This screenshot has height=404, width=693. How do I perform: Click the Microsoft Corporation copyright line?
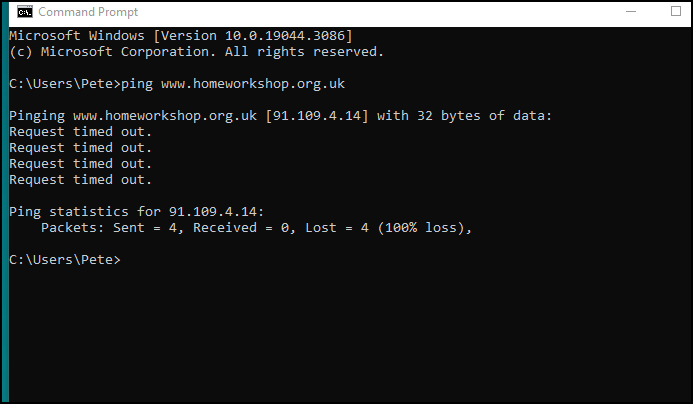tap(196, 52)
